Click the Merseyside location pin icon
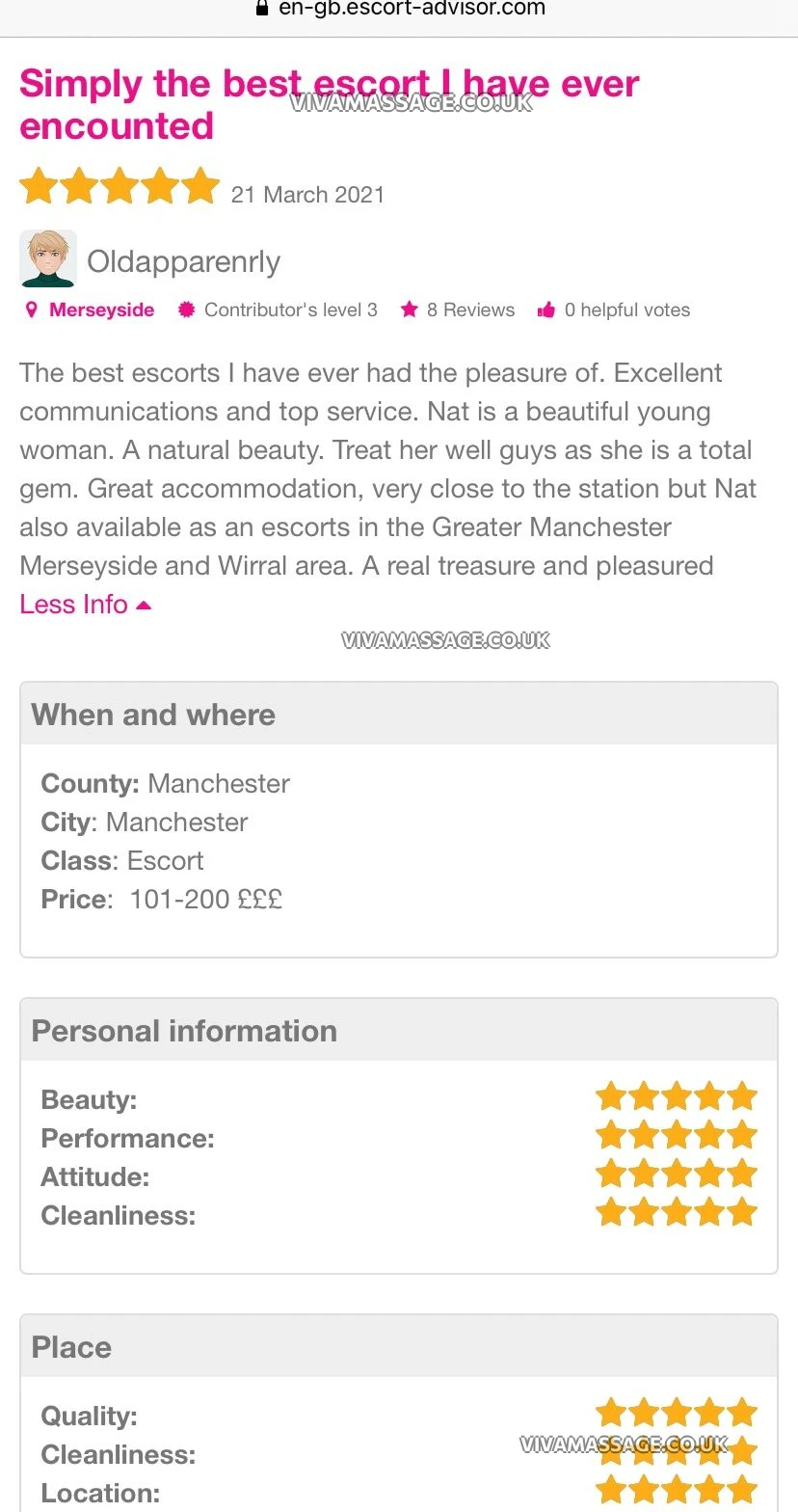798x1512 pixels. click(x=31, y=310)
